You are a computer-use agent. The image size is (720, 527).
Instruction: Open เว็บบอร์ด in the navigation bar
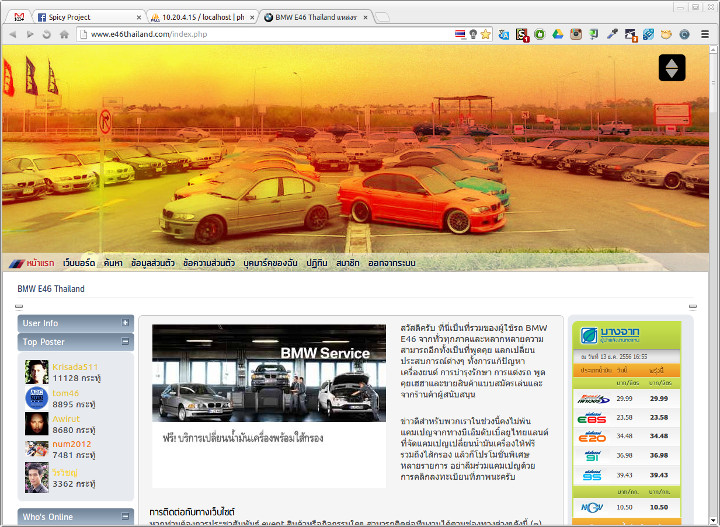pyautogui.click(x=79, y=263)
